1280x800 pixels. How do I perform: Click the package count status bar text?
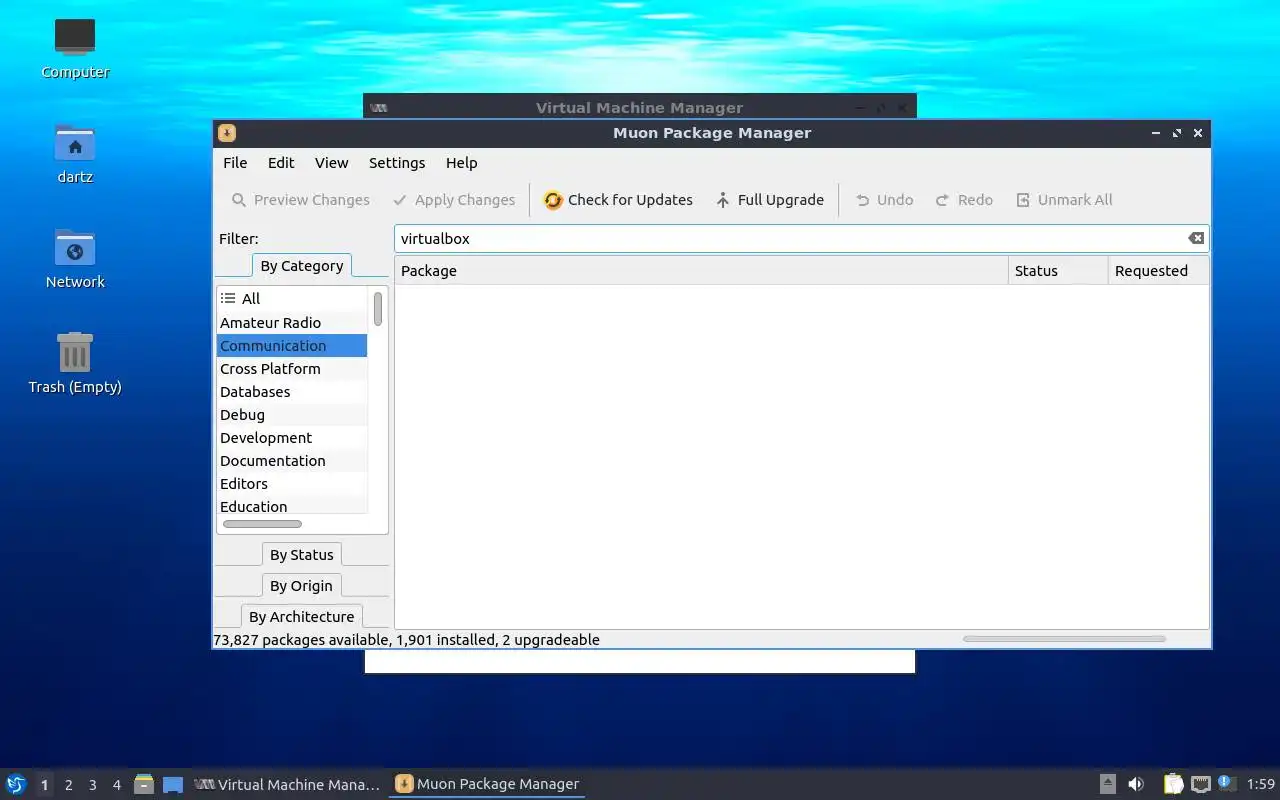406,640
